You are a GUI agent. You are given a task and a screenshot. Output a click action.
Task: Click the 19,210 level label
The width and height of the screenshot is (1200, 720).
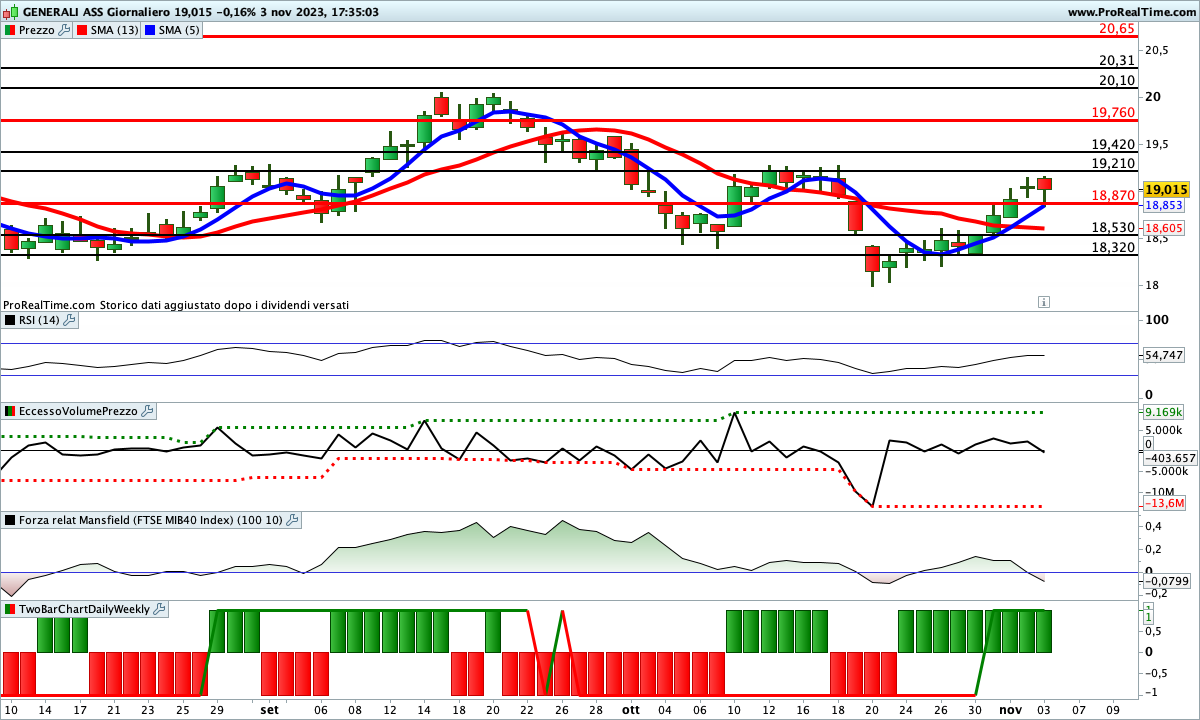click(x=1113, y=163)
